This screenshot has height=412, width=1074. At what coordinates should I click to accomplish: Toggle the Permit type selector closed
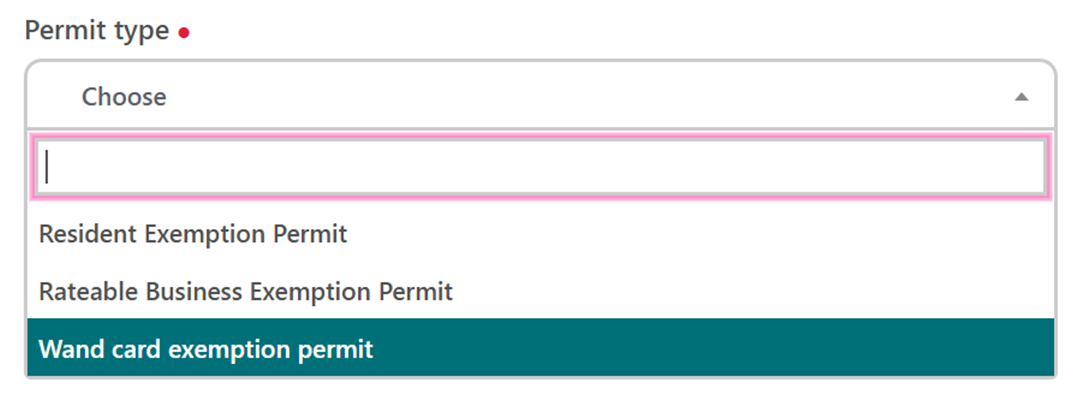click(1021, 97)
